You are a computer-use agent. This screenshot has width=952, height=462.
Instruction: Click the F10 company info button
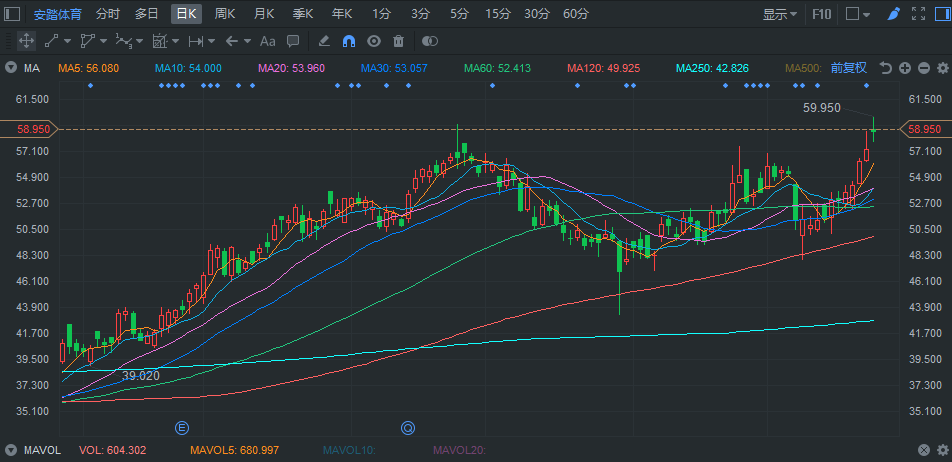pyautogui.click(x=822, y=14)
